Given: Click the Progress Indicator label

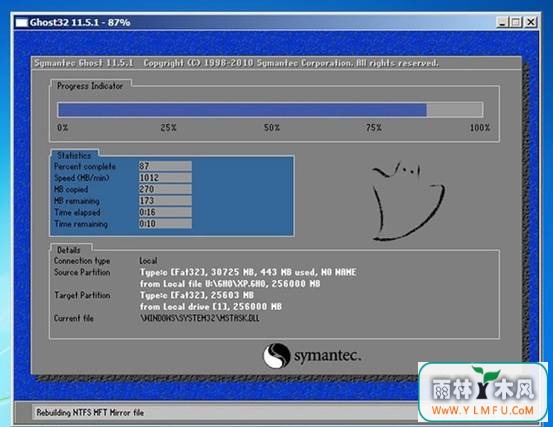Looking at the screenshot, I should click(x=90, y=86).
